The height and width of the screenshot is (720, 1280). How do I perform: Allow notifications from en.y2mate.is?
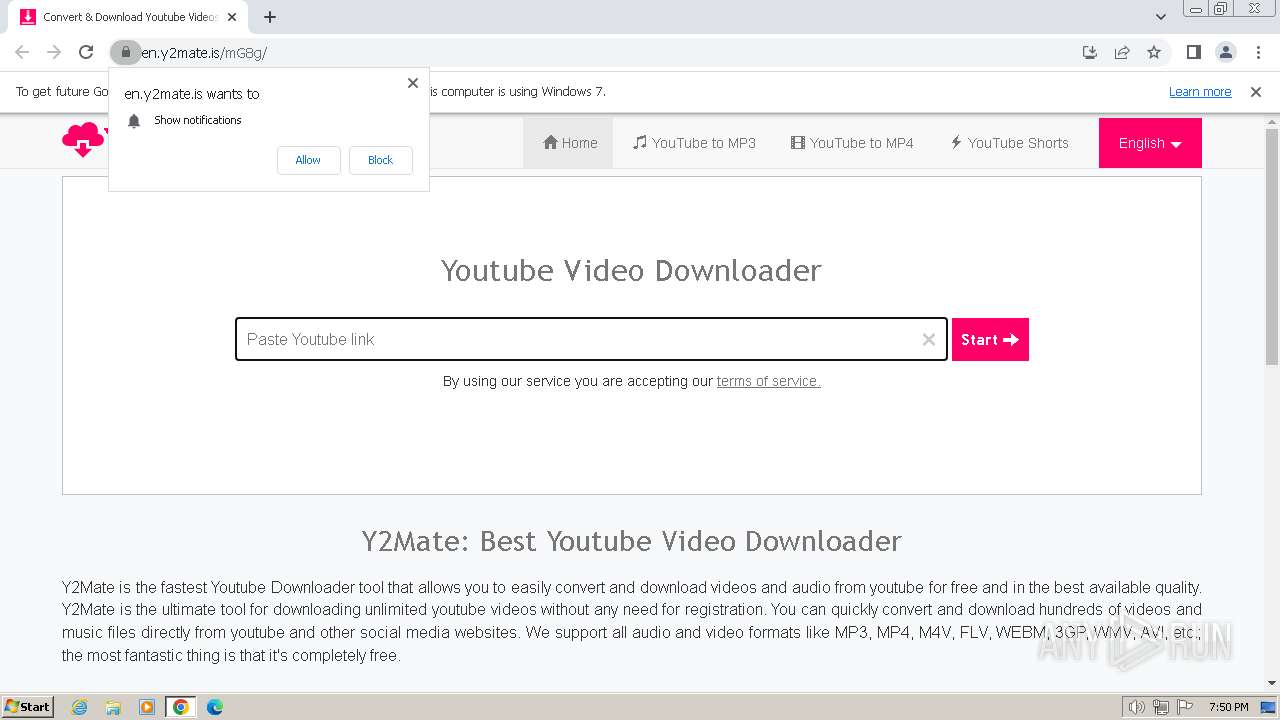(308, 160)
